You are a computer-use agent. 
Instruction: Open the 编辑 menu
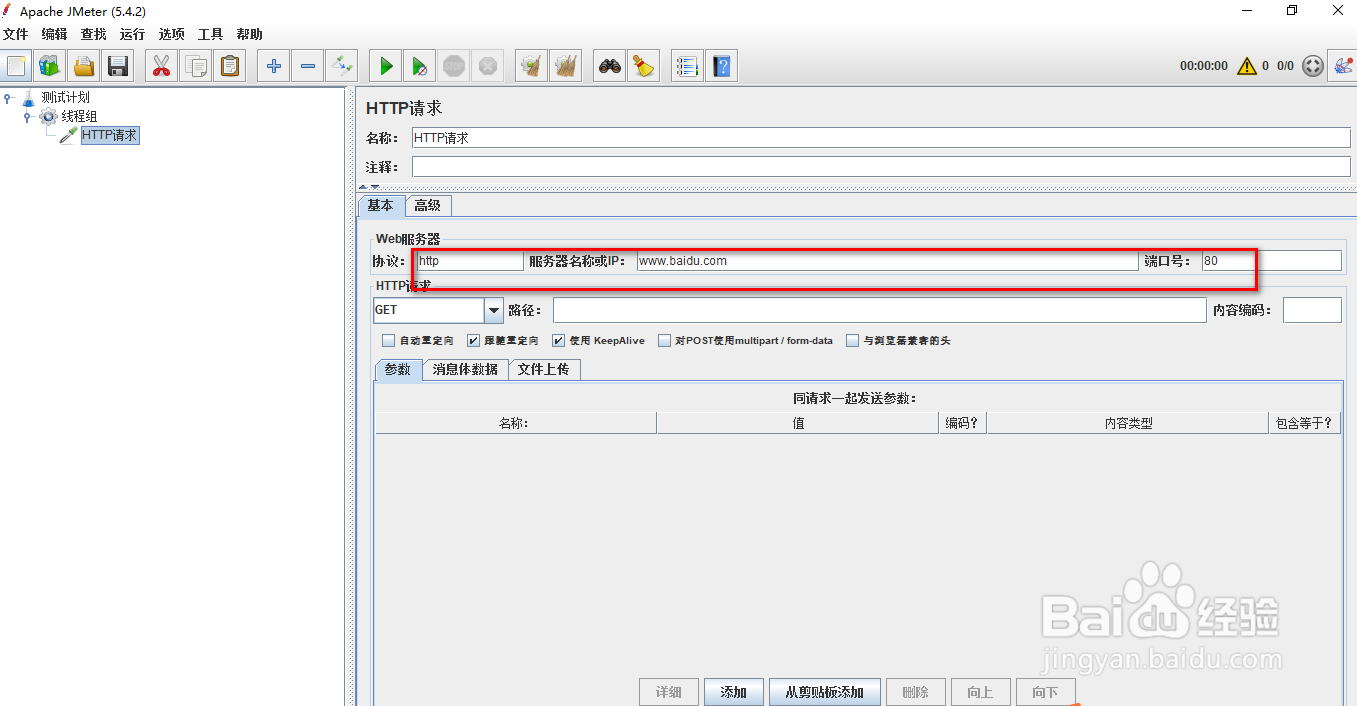(54, 34)
